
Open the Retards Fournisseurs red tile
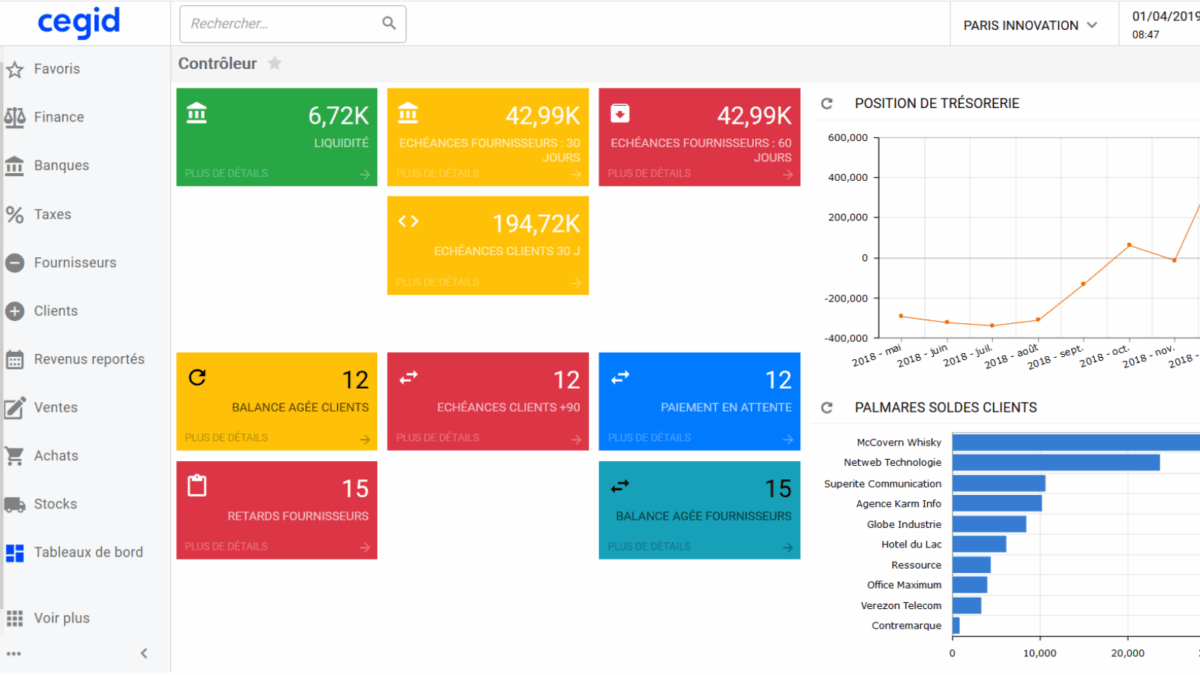(x=277, y=509)
